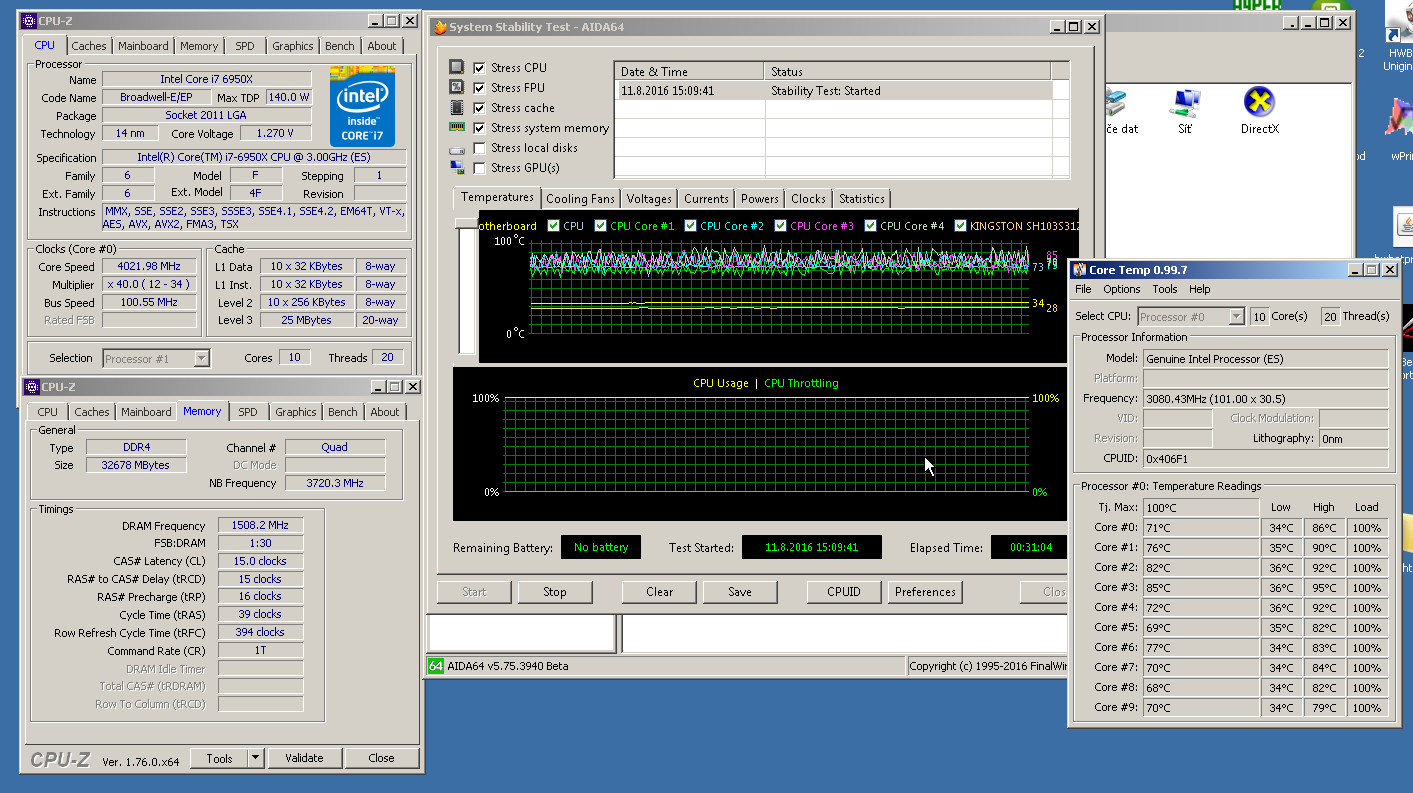This screenshot has width=1413, height=793.
Task: Open Preferences in the stability test
Action: (x=925, y=592)
